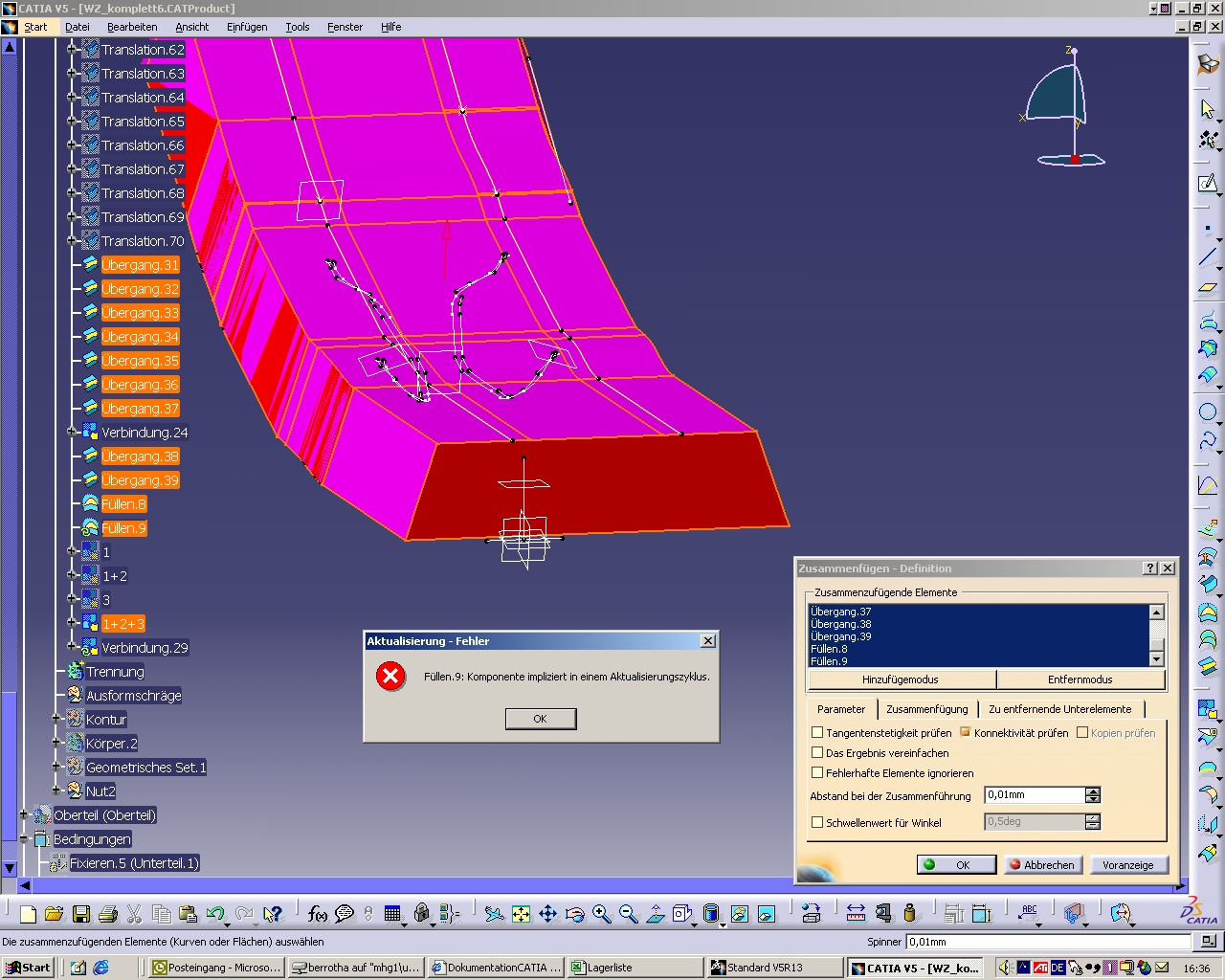Open the Bearbeiten menu
Image resolution: width=1225 pixels, height=980 pixels.
click(x=132, y=27)
